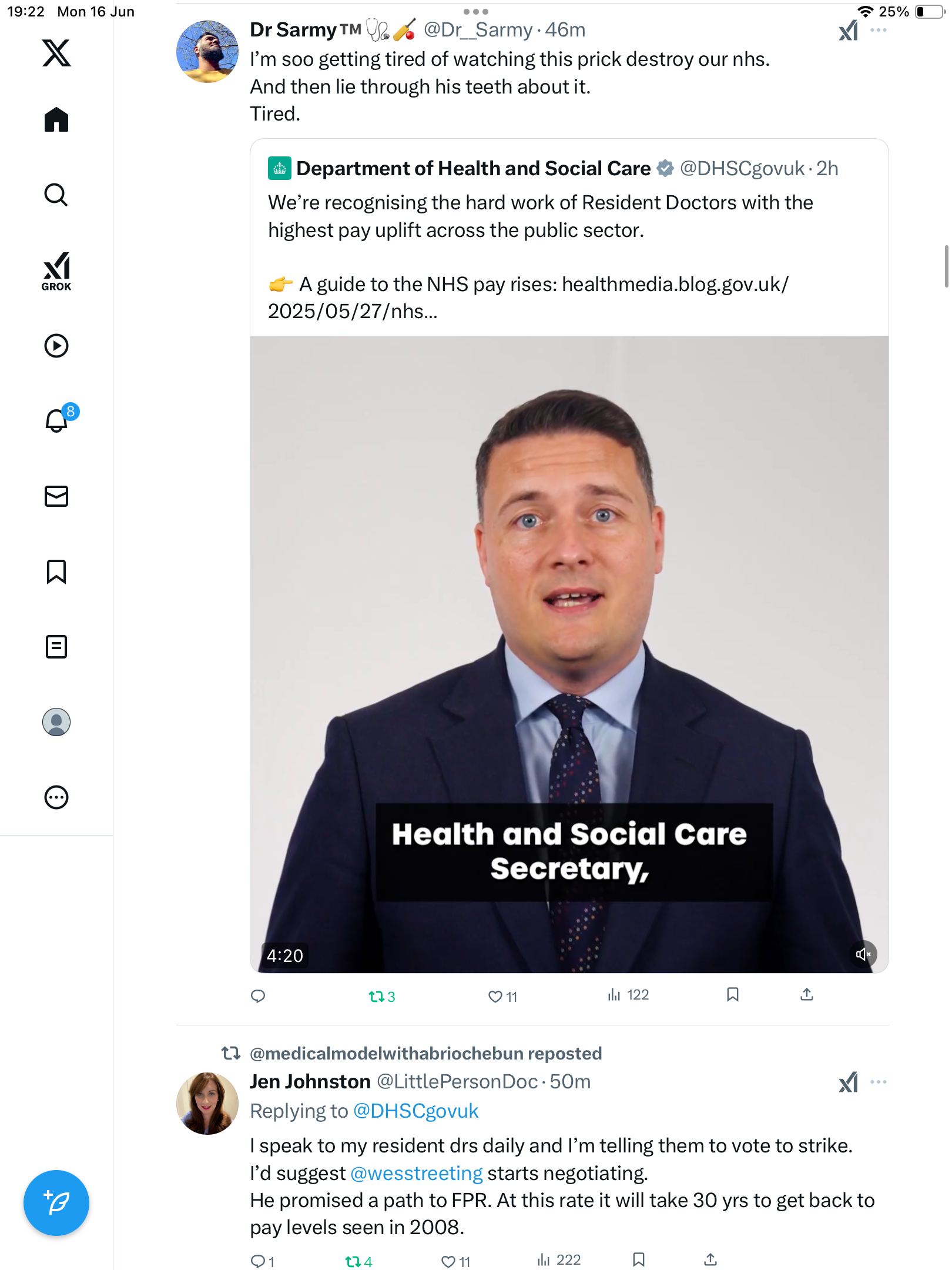Open Messages envelope icon
952x1270 pixels.
56,496
